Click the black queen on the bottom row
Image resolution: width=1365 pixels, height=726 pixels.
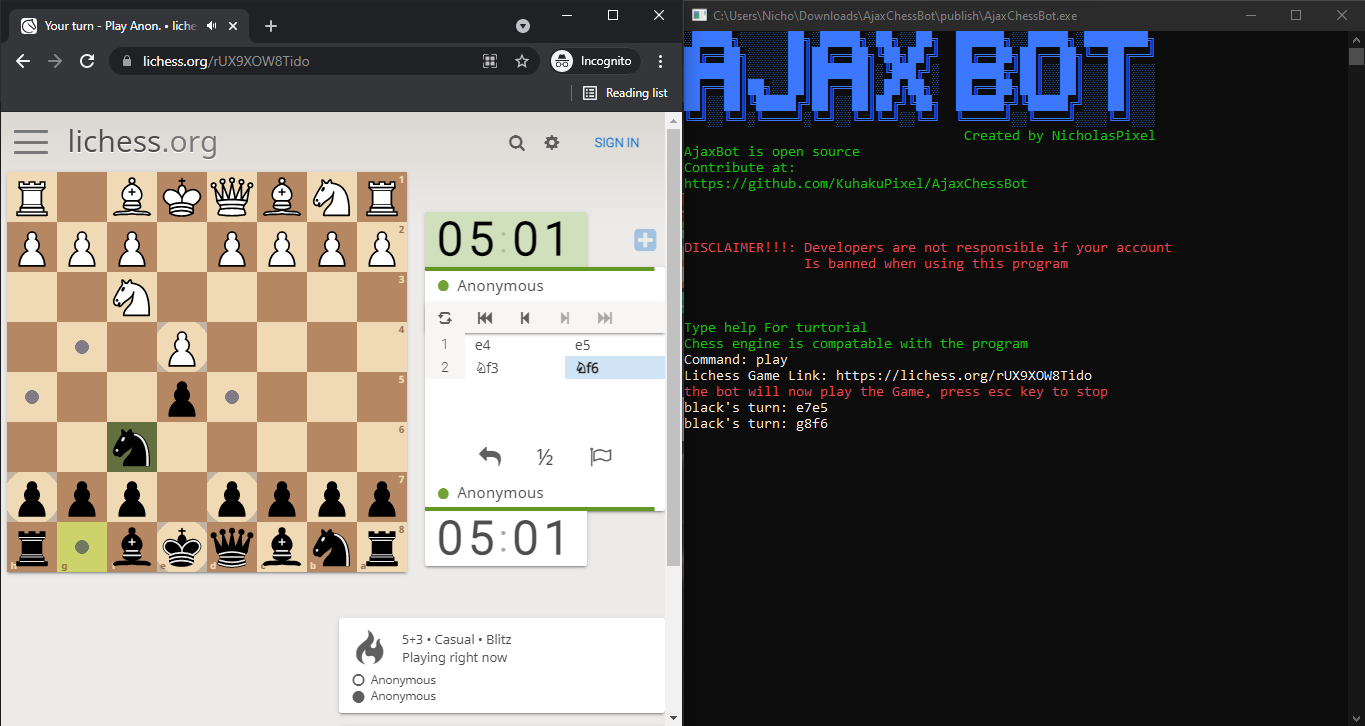click(x=232, y=547)
